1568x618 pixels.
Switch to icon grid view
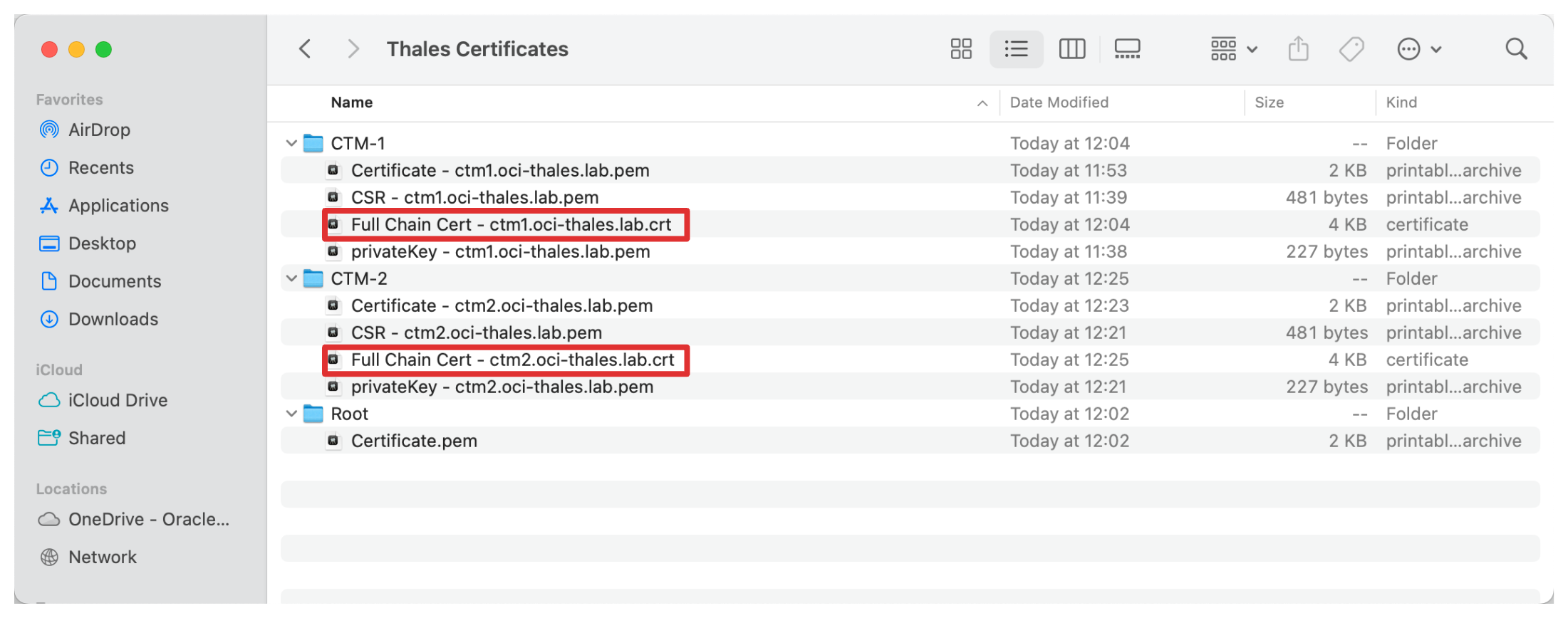tap(961, 49)
